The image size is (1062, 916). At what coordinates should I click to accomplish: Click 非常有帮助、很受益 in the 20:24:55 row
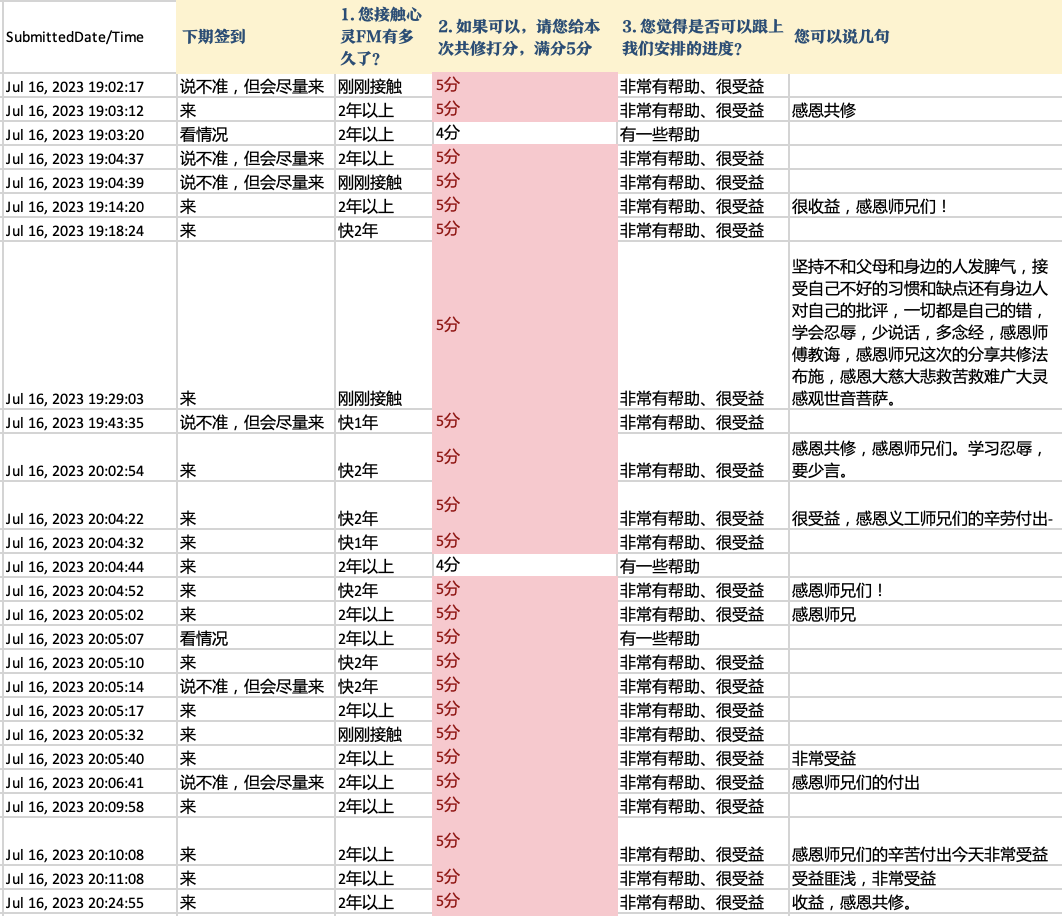(x=692, y=903)
